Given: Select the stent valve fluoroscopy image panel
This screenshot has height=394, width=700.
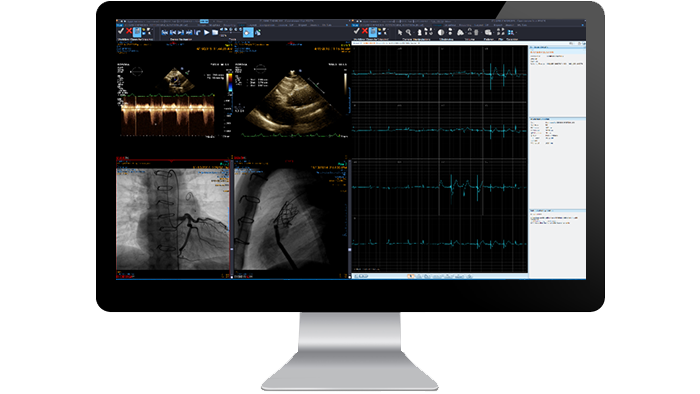Looking at the screenshot, I should tap(291, 218).
